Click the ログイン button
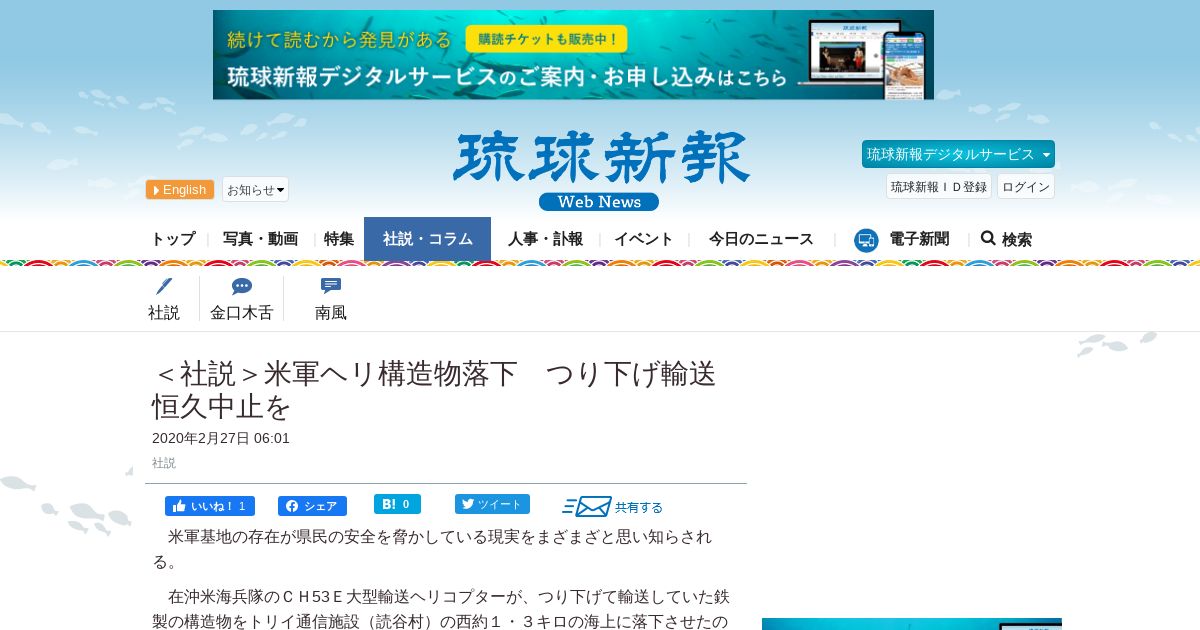 pos(1026,186)
